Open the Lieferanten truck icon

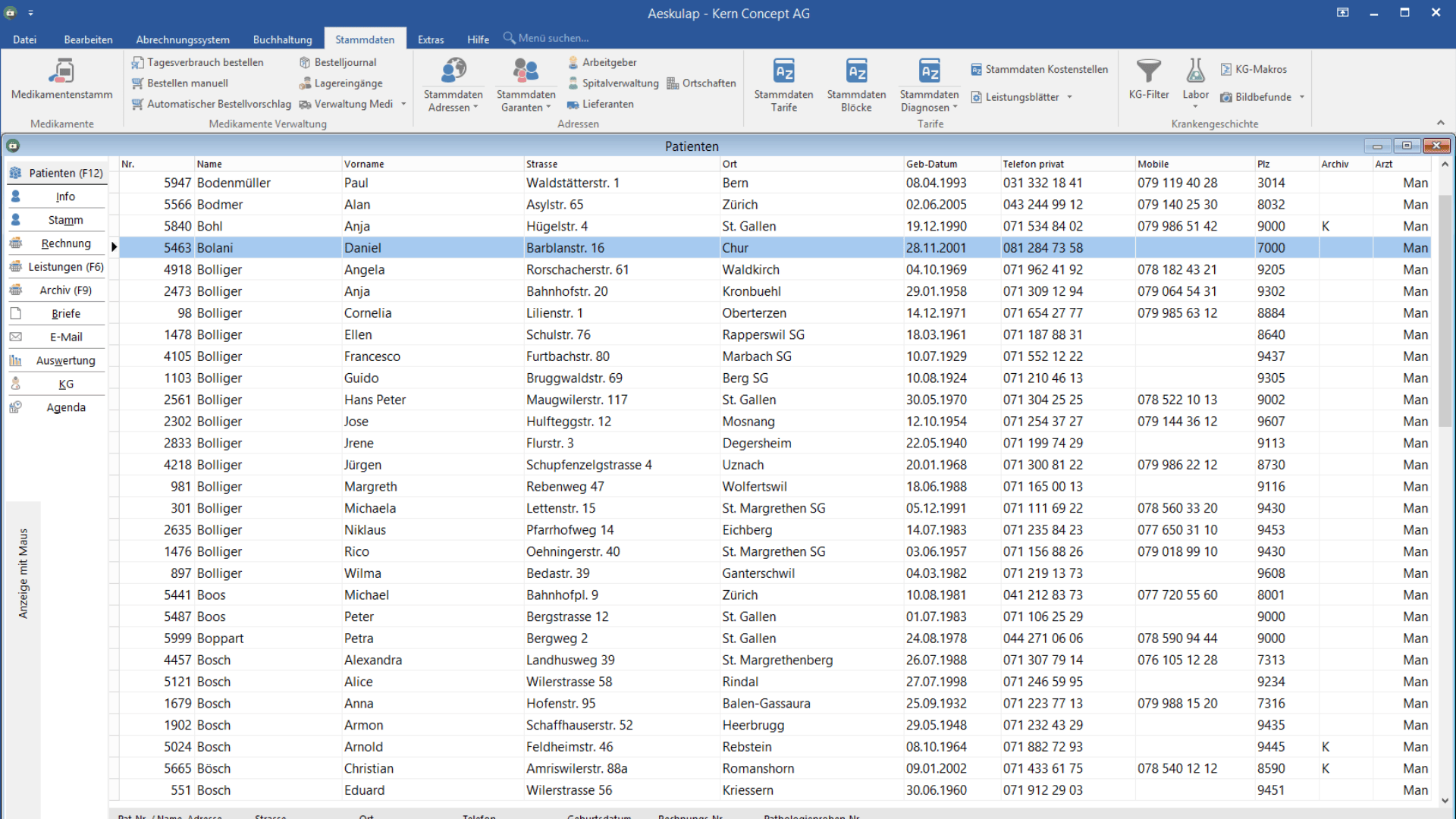[573, 105]
